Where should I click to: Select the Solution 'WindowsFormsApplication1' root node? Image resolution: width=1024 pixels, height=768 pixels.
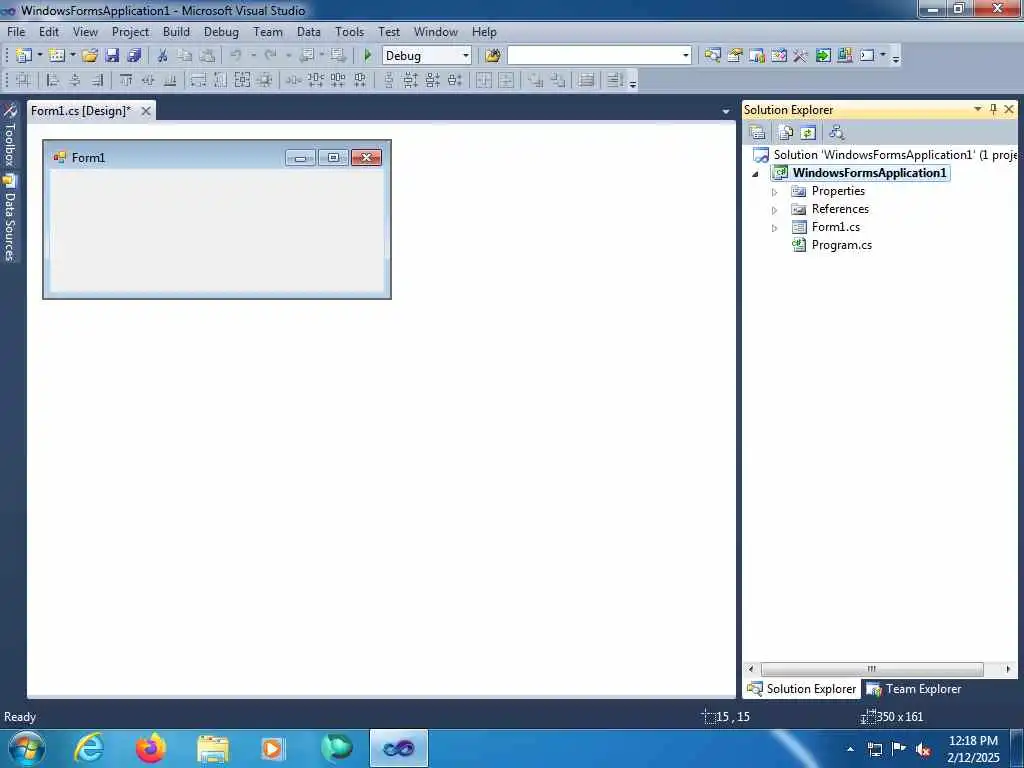pyautogui.click(x=885, y=155)
